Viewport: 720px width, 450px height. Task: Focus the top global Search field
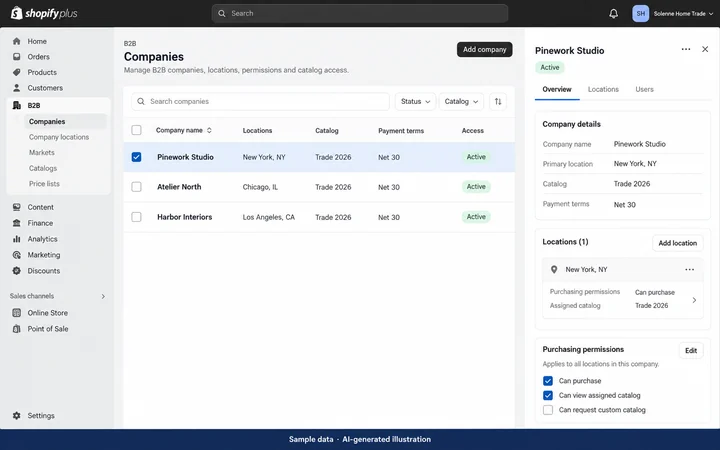(360, 13)
